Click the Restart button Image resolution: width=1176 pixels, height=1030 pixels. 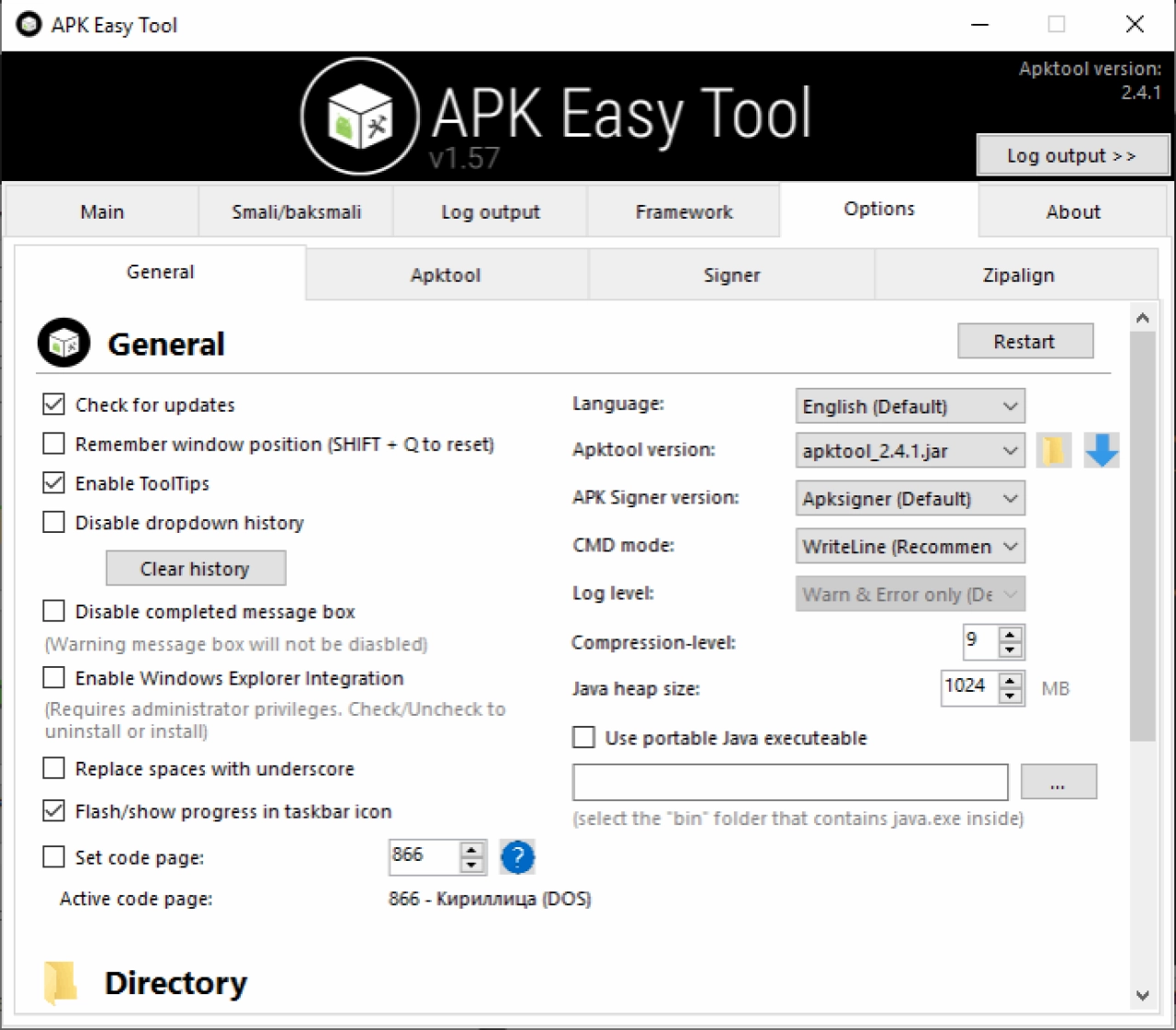(x=1025, y=341)
